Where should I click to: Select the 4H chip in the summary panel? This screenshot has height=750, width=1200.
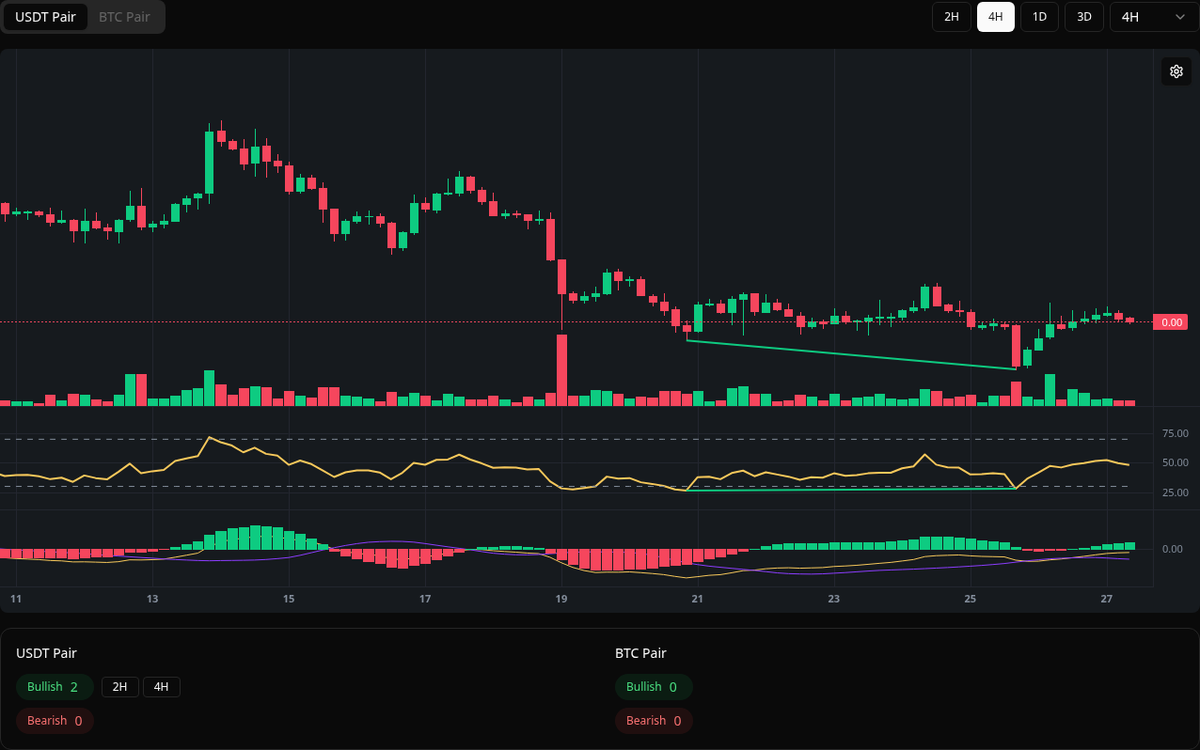click(160, 687)
